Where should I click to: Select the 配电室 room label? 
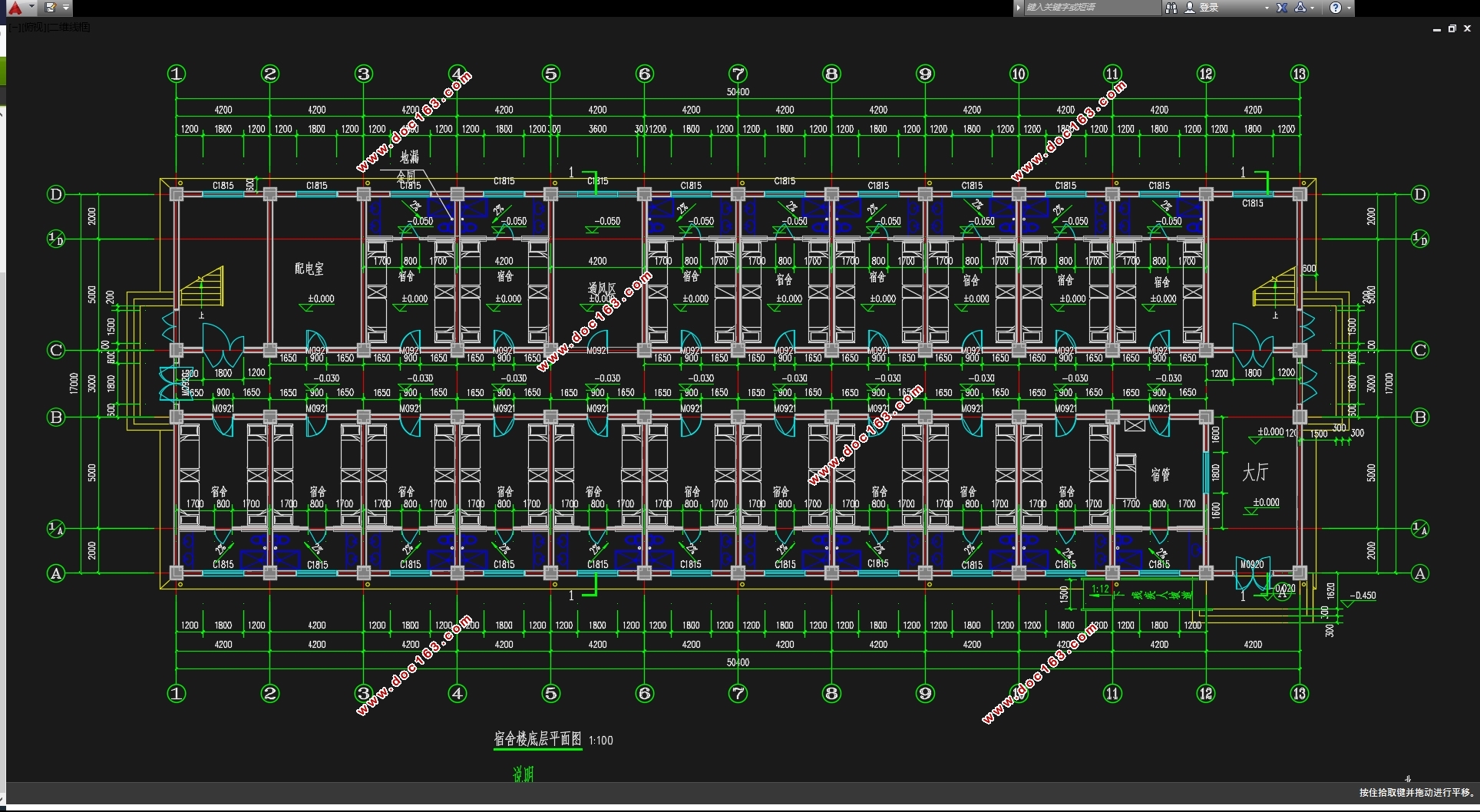[309, 269]
